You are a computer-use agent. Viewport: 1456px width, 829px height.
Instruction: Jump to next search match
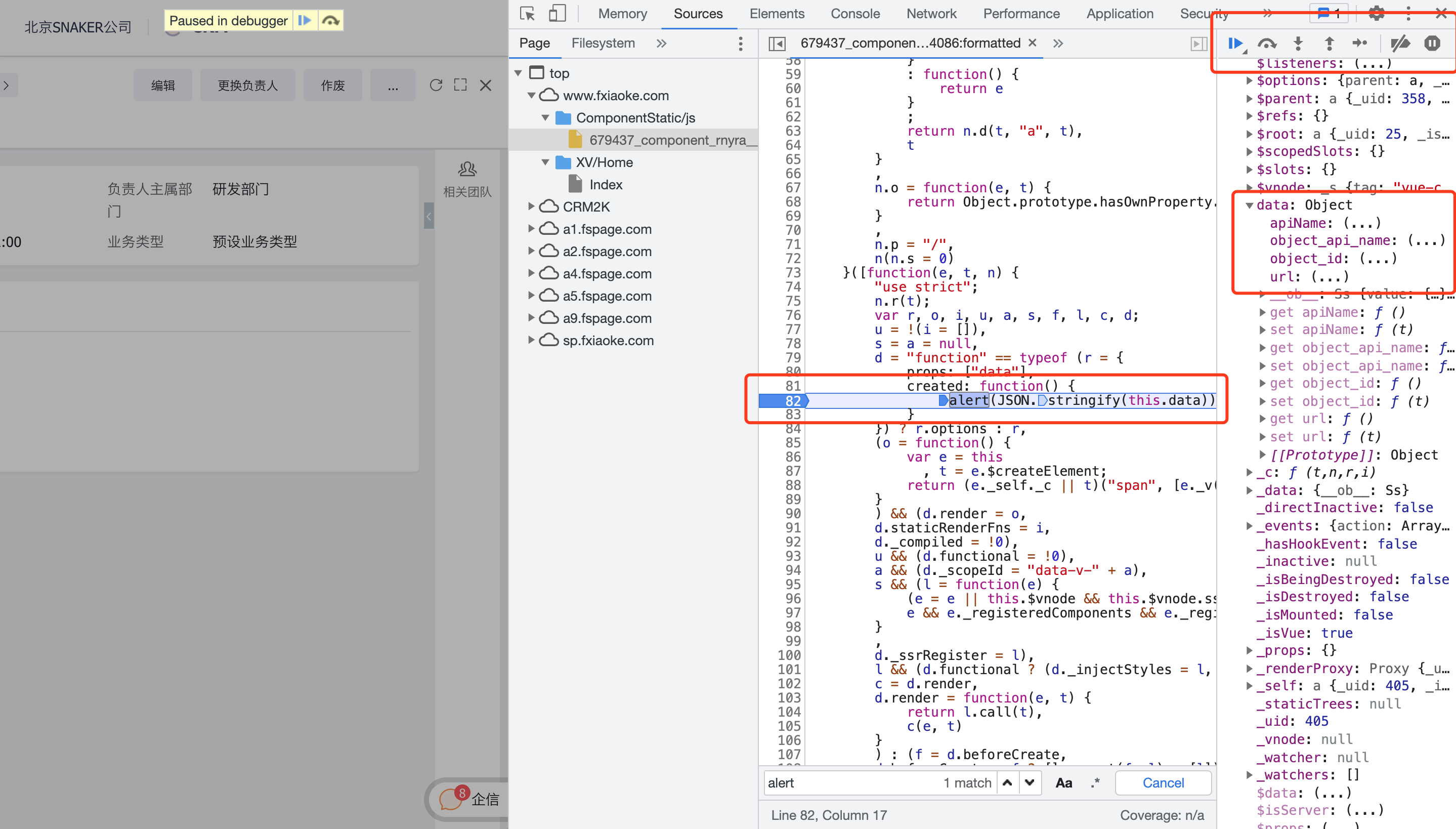[x=1030, y=783]
